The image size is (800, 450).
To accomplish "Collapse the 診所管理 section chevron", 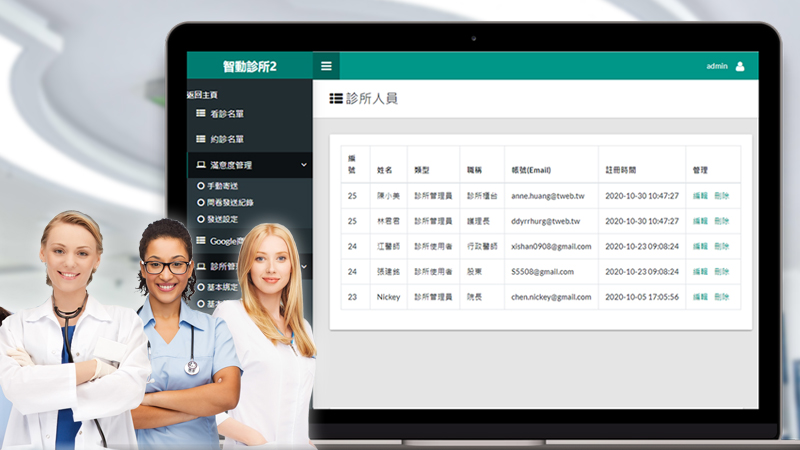I will pos(304,267).
